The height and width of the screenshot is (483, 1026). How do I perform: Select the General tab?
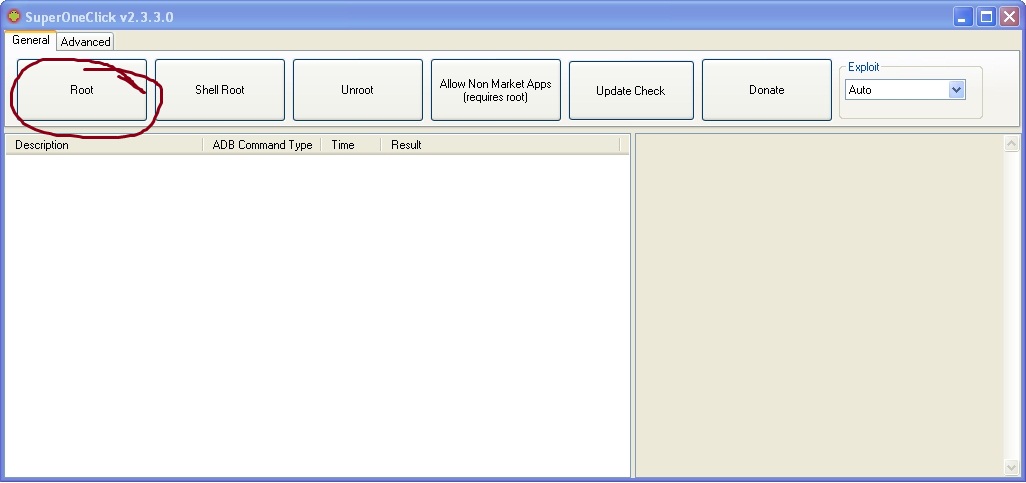click(30, 40)
